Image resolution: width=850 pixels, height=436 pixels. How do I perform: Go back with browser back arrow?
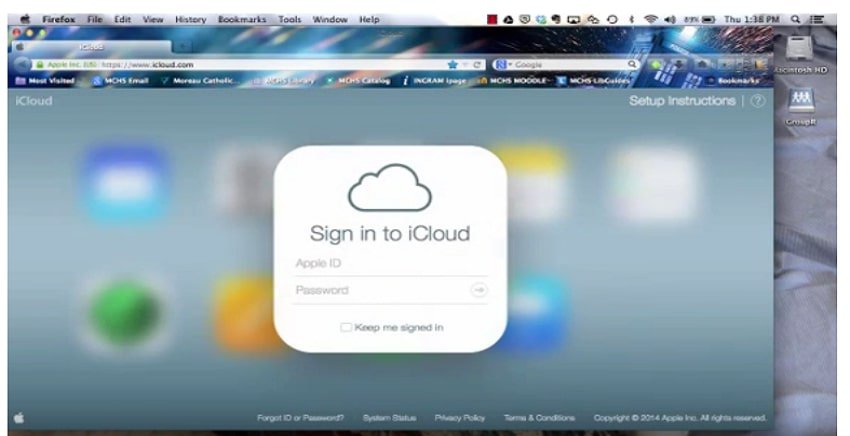(x=22, y=65)
